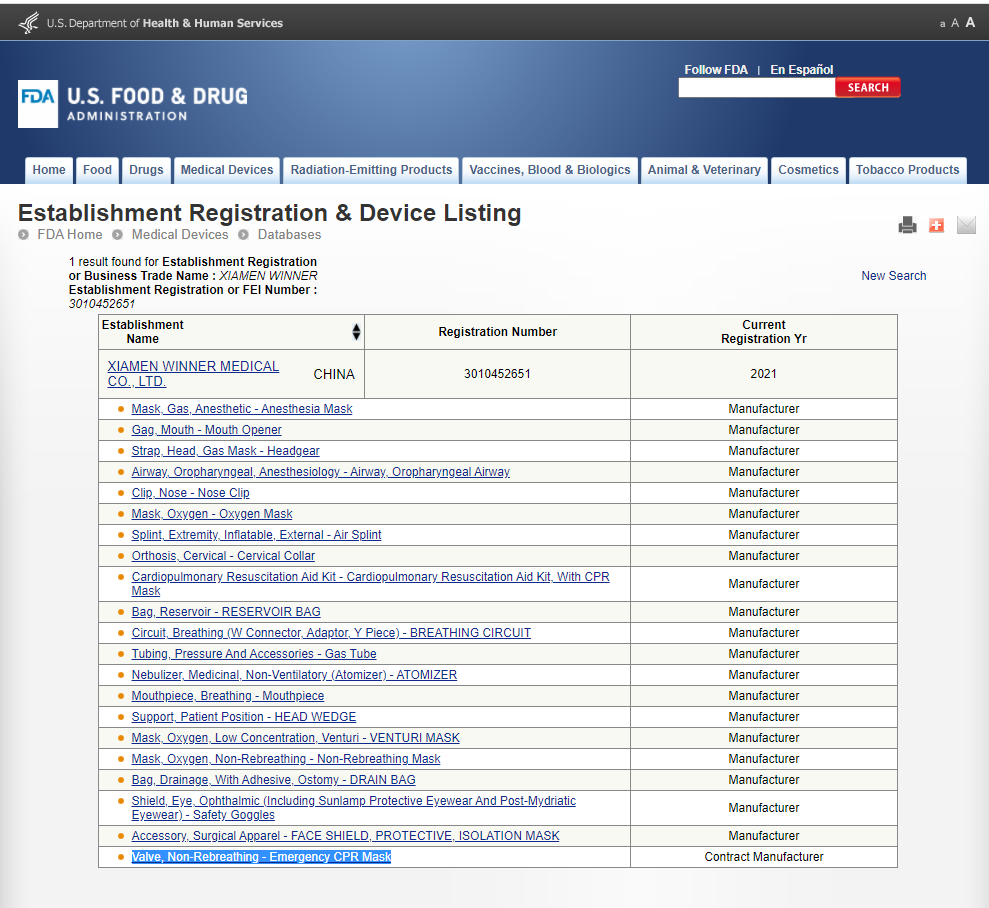This screenshot has width=989, height=908.
Task: Open the Medical Devices tab
Action: coord(227,170)
